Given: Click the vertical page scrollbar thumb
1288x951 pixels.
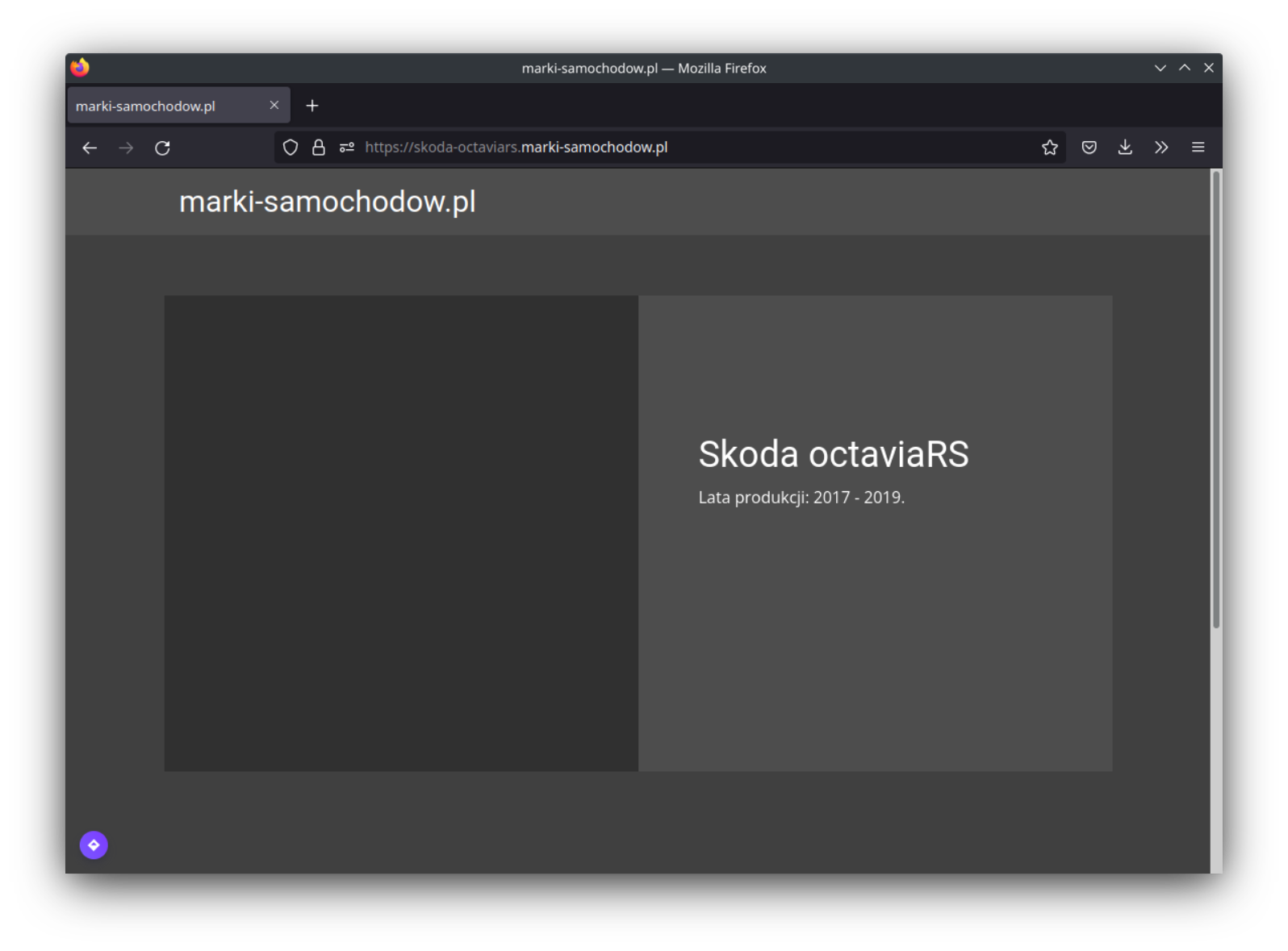Looking at the screenshot, I should pos(1215,399).
